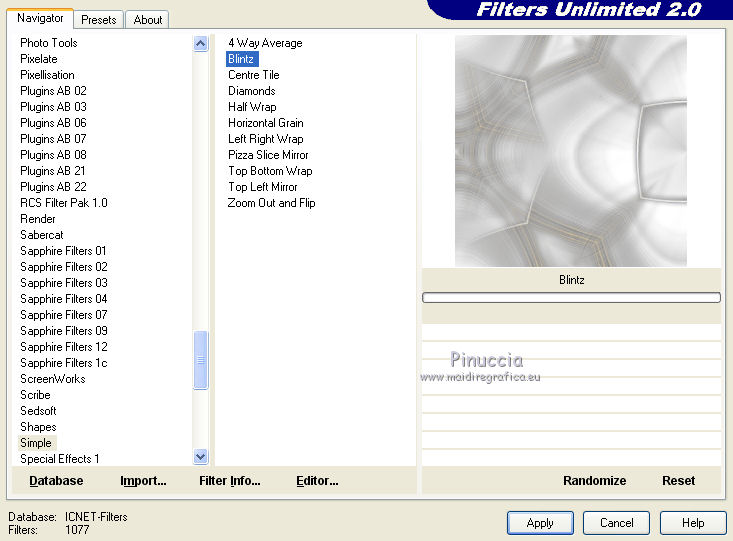This screenshot has height=541, width=733.
Task: Select the Pizza Slice Mirror filter
Action: 268,155
